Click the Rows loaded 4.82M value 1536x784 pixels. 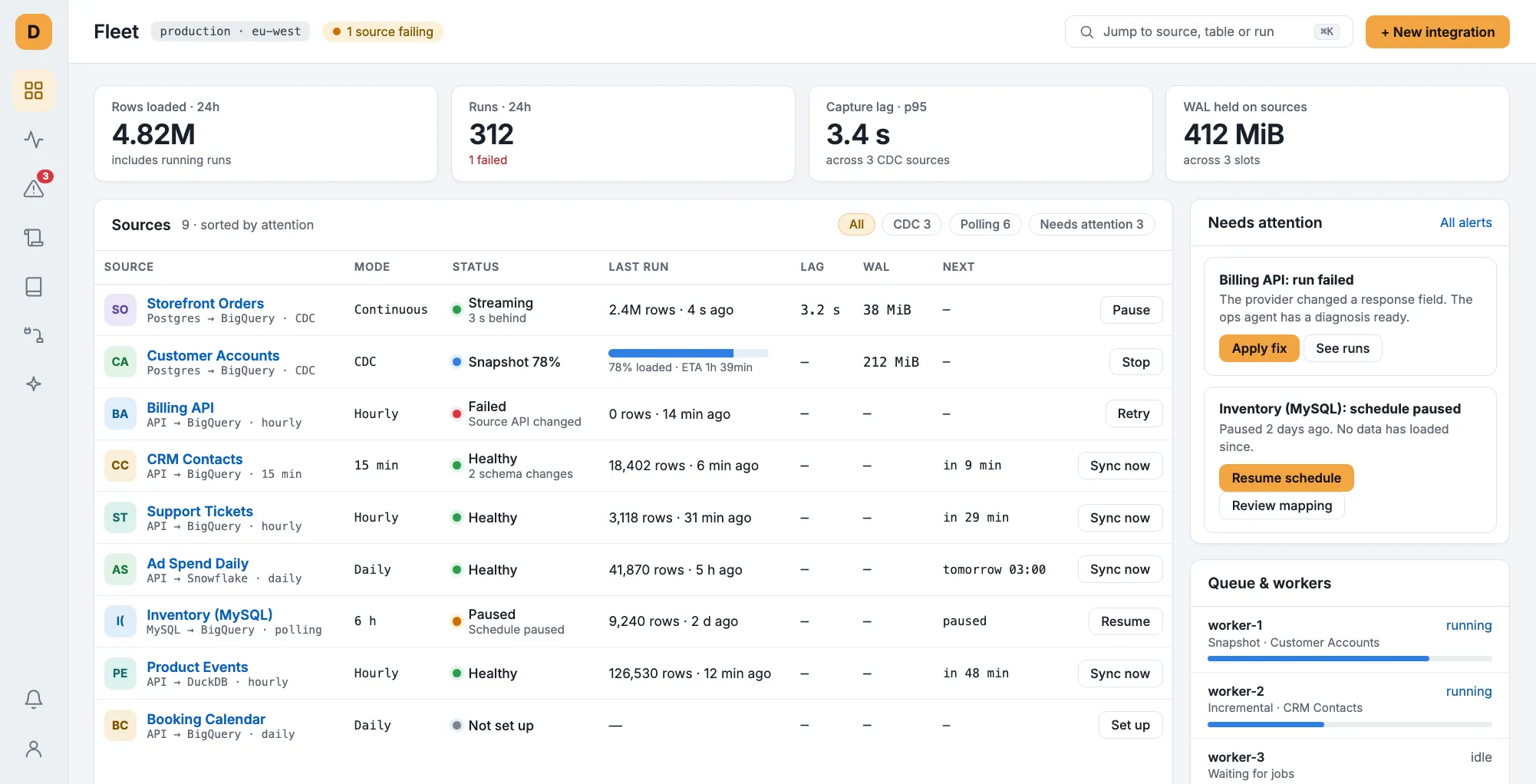point(153,134)
